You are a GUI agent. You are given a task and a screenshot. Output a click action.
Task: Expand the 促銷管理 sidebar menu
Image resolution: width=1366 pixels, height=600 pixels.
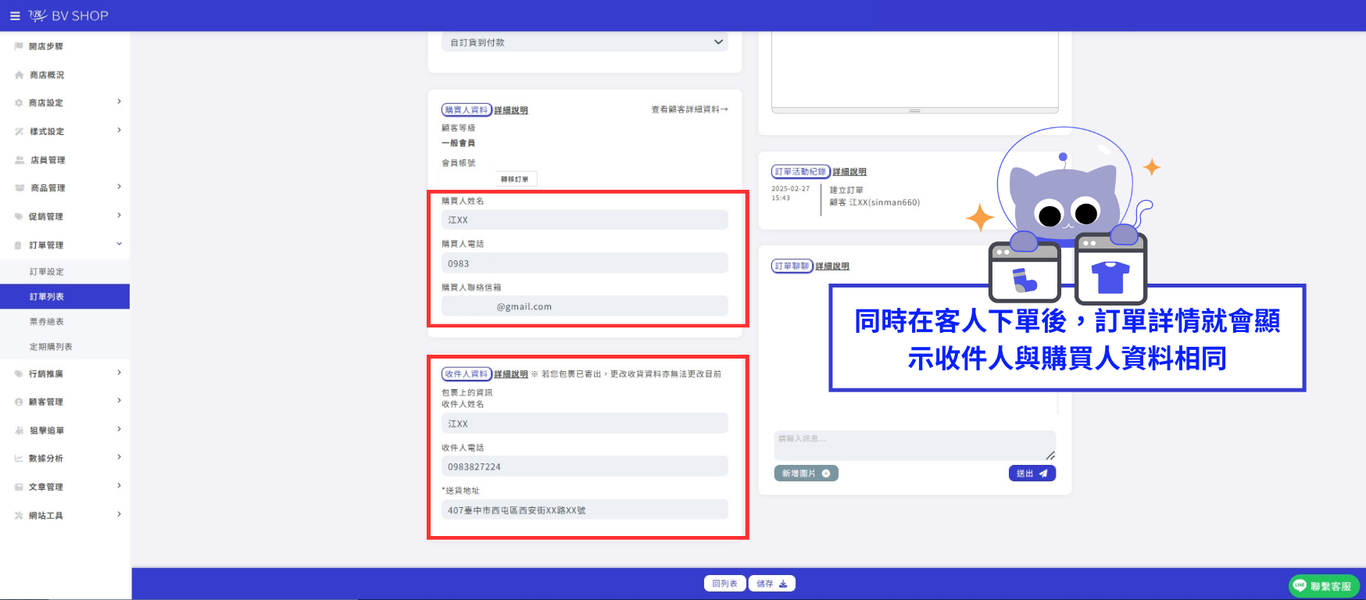pyautogui.click(x=65, y=216)
